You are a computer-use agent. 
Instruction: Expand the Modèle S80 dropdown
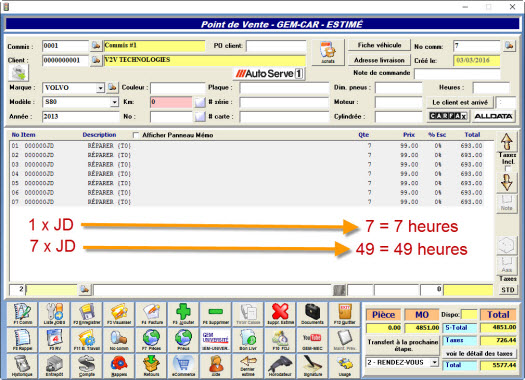coord(115,102)
